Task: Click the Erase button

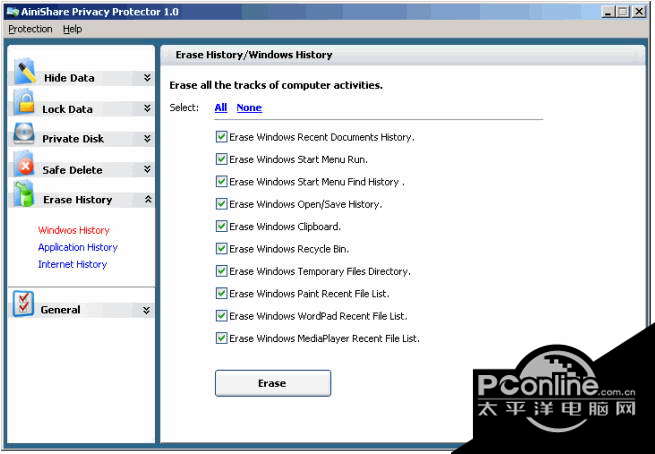Action: click(x=273, y=383)
